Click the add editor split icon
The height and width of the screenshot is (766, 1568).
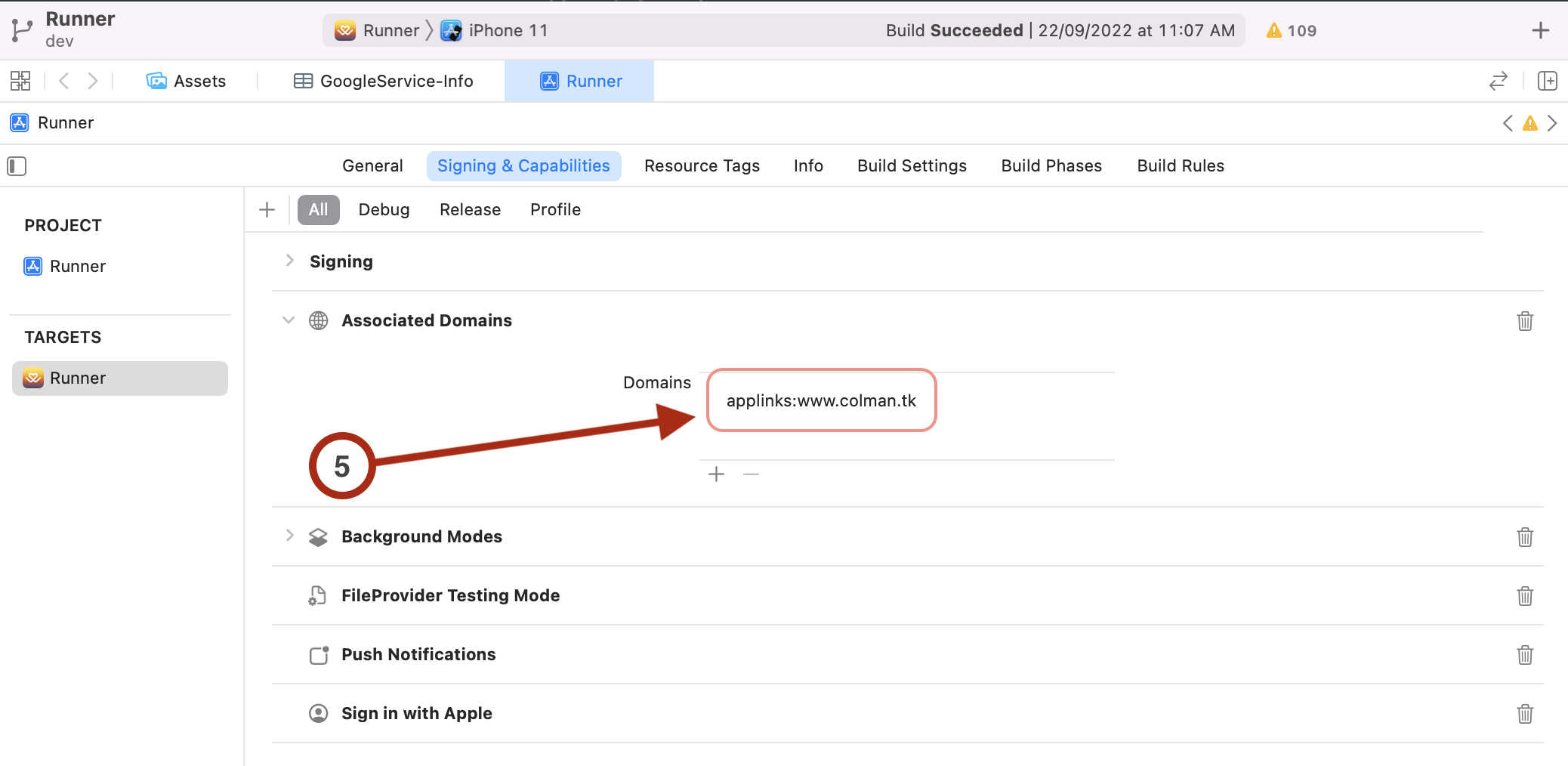(1548, 81)
